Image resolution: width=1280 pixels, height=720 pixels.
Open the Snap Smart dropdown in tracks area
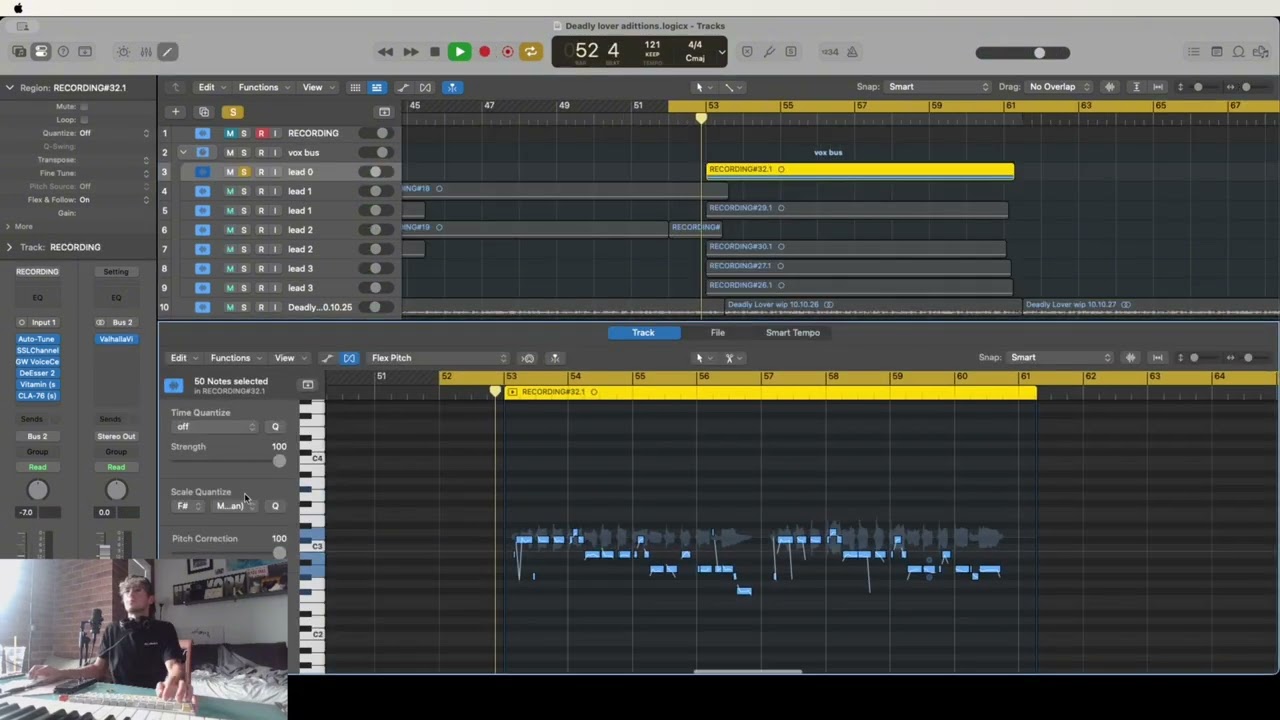(x=938, y=87)
